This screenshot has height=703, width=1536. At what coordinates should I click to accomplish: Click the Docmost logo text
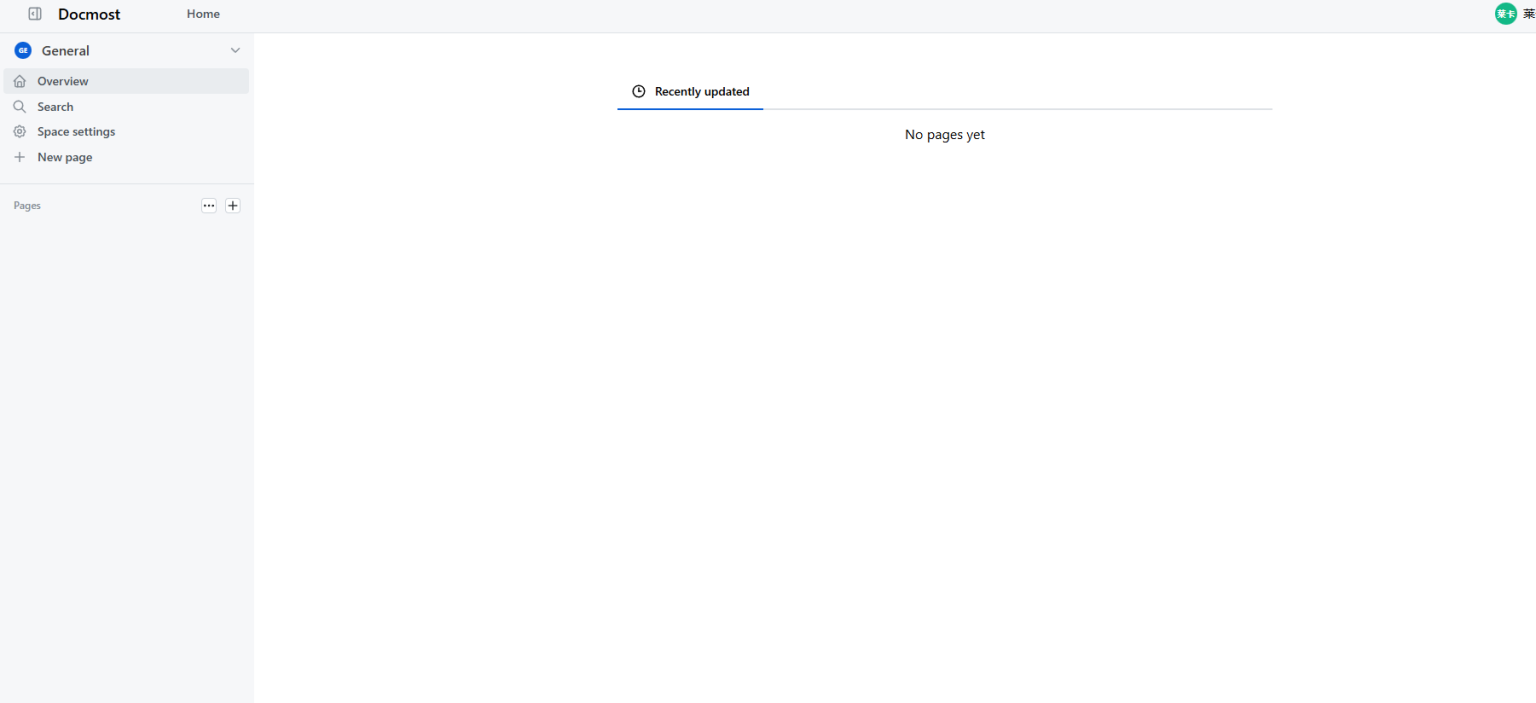click(89, 14)
